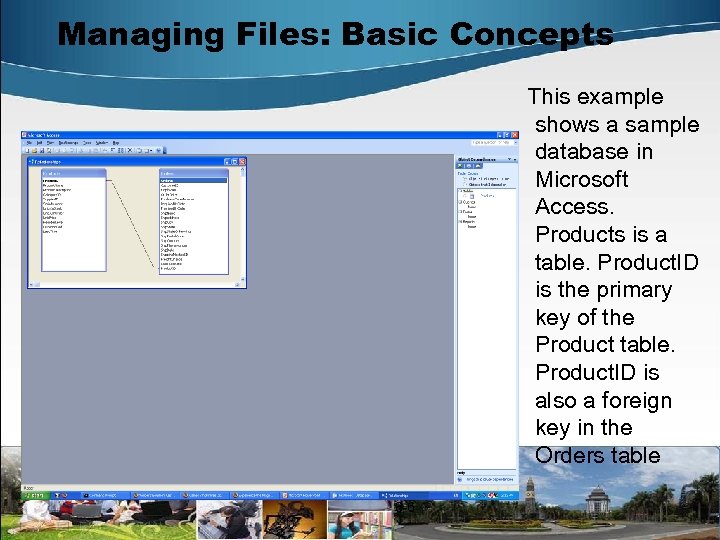Viewport: 720px width, 540px height.
Task: Select highlighted OrderID field in Orders table
Action: [193, 180]
